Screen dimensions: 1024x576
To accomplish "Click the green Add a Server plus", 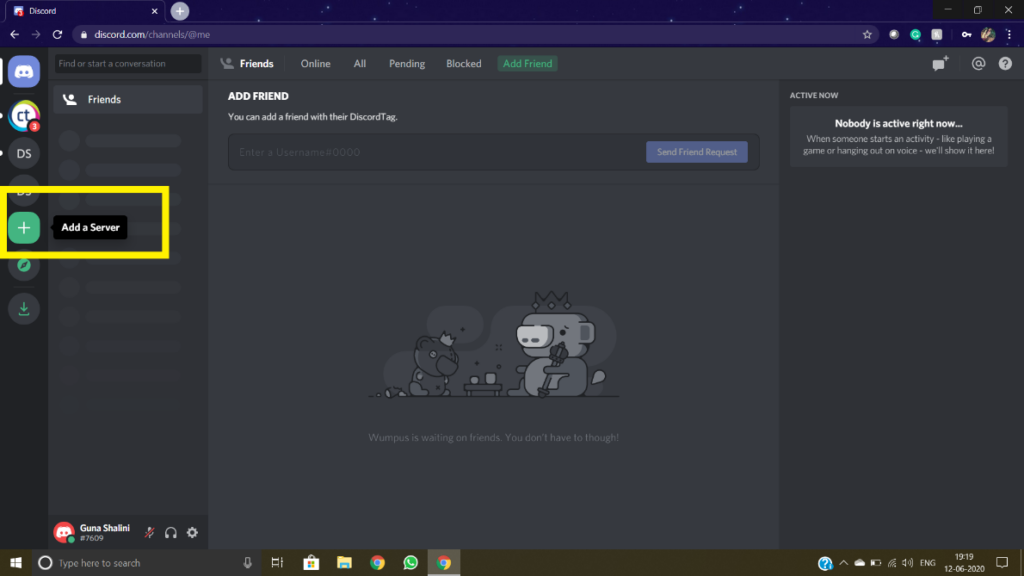I will pyautogui.click(x=24, y=227).
